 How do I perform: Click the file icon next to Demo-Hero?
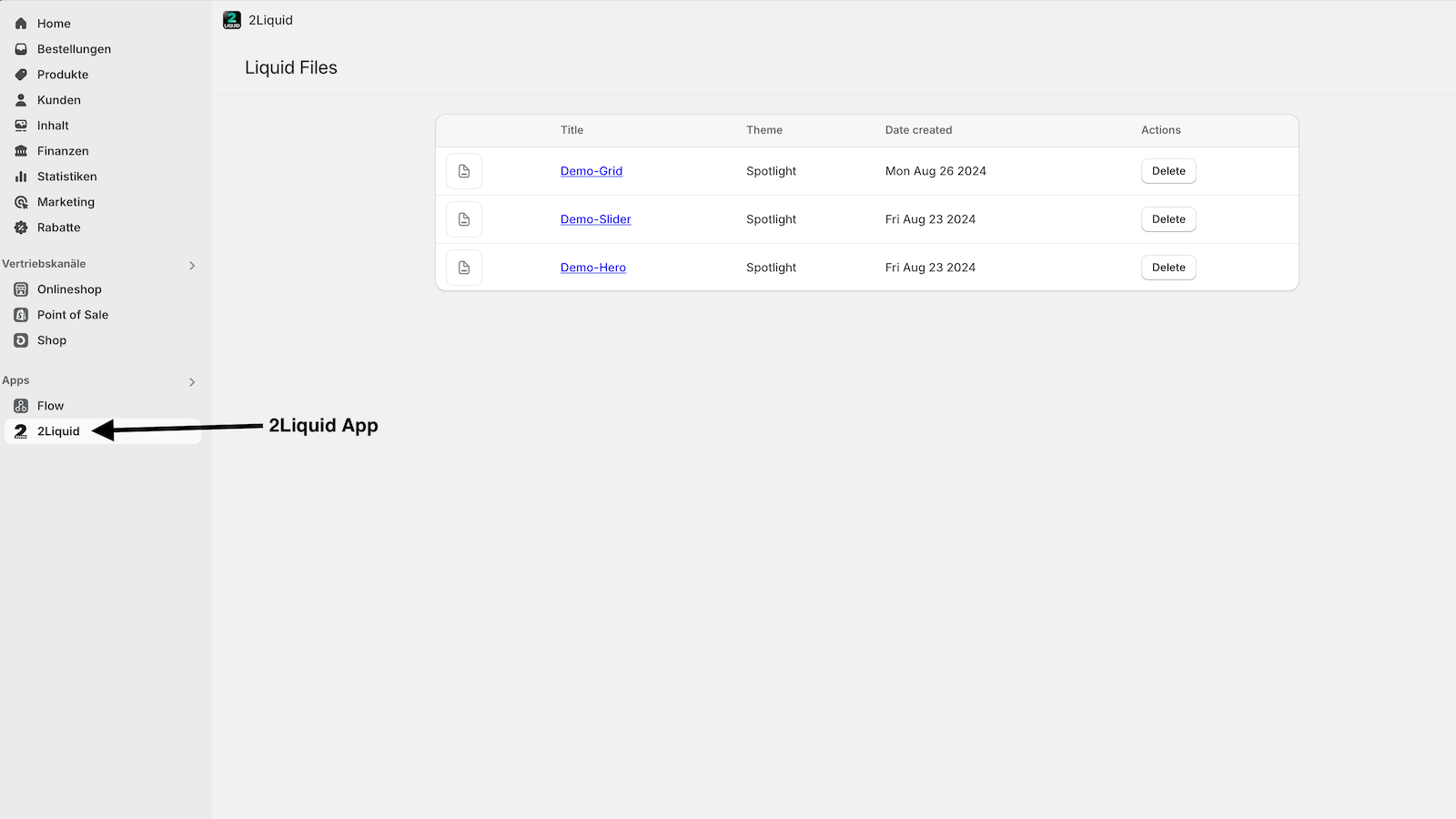click(x=464, y=267)
